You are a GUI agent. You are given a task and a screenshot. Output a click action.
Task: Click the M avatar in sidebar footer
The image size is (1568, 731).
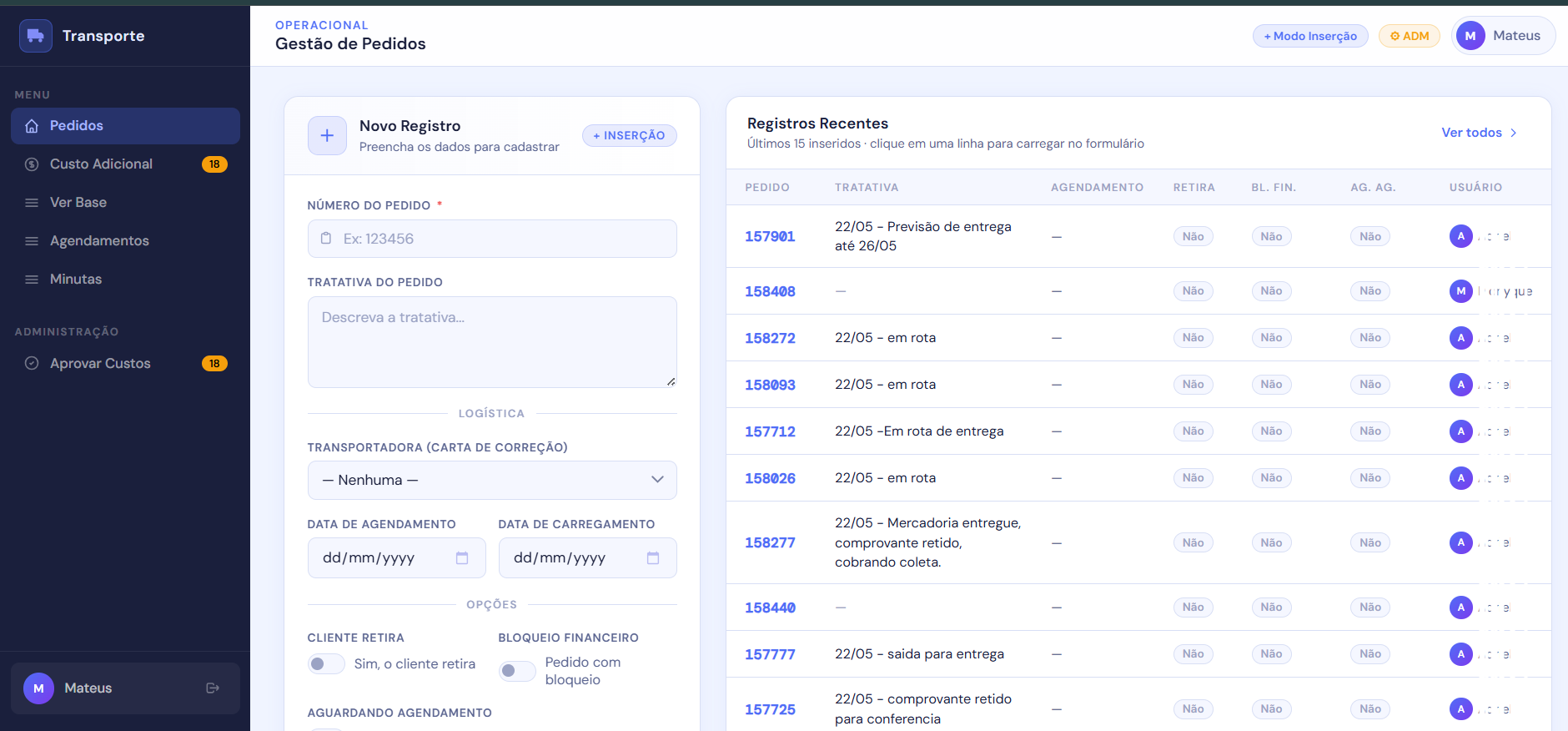(x=38, y=688)
